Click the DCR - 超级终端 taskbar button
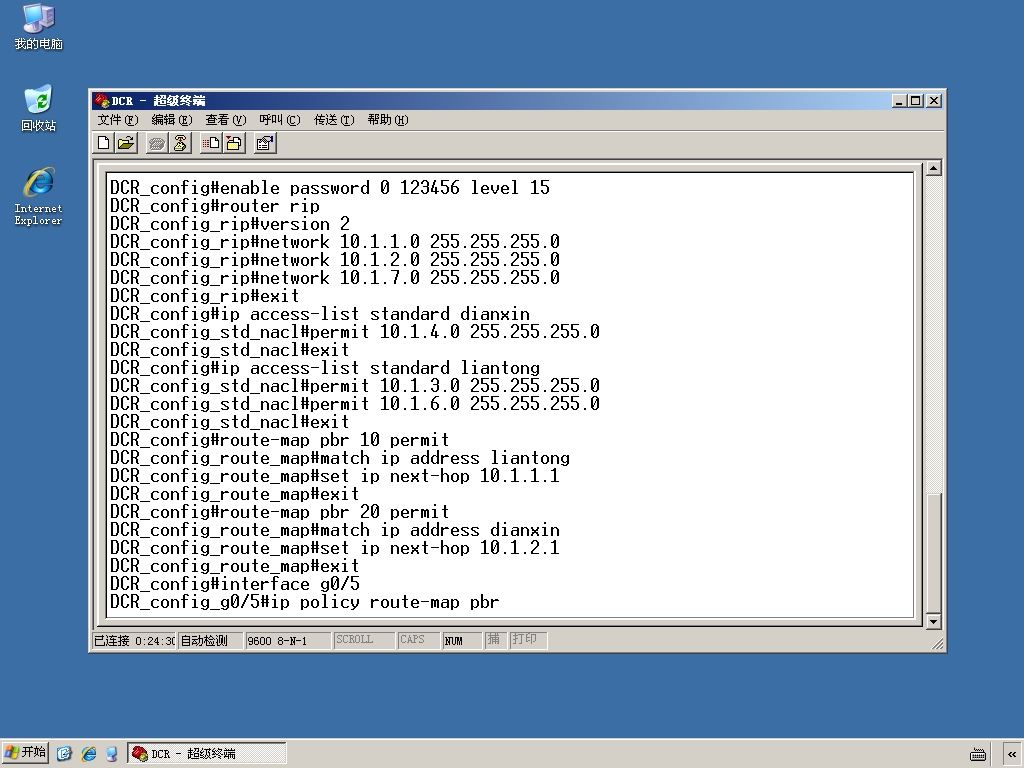The height and width of the screenshot is (768, 1024). [x=207, y=754]
